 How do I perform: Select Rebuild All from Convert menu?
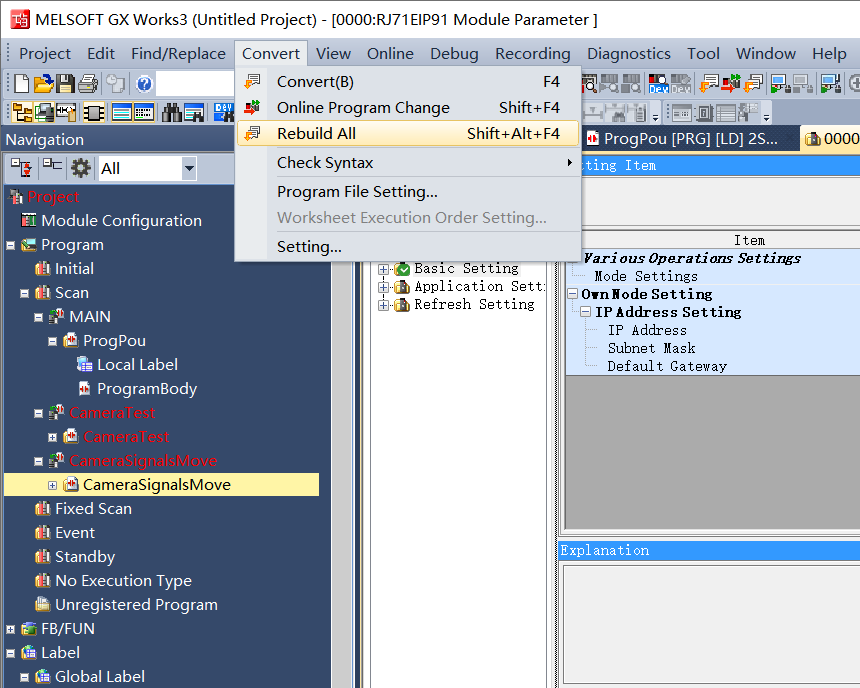click(x=316, y=133)
